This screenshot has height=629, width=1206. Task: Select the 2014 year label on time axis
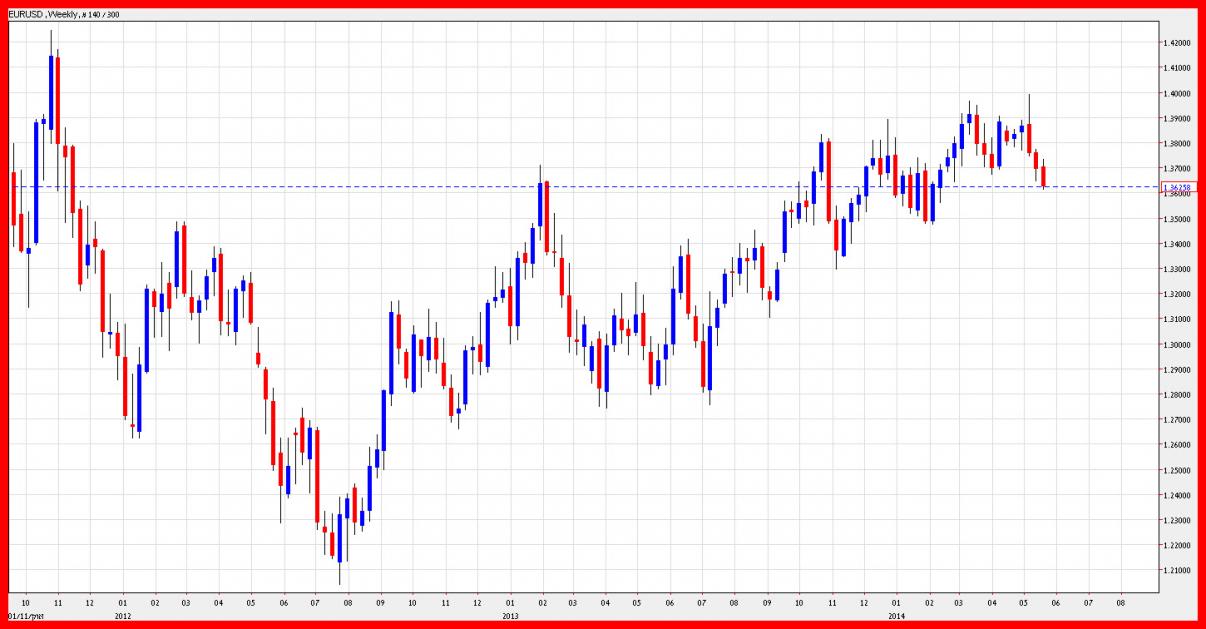coord(896,617)
